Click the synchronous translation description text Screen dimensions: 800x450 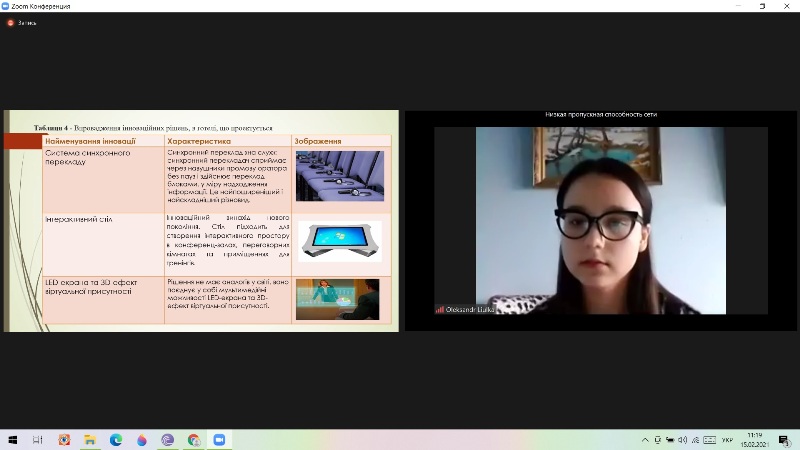pos(227,176)
